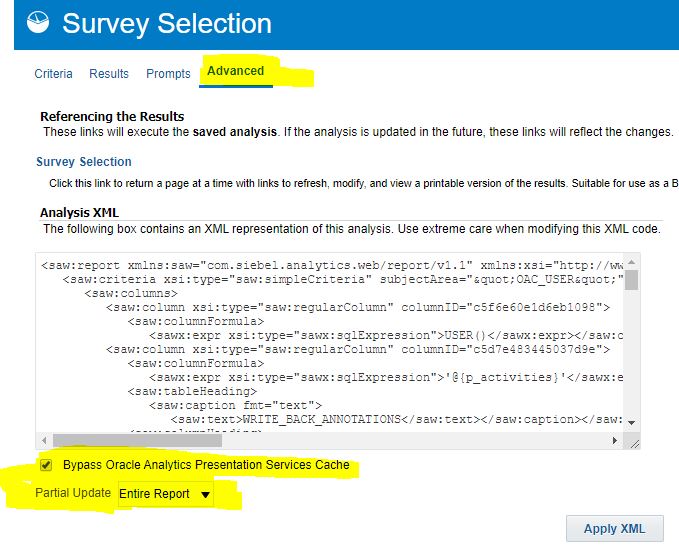
Task: Go to the Prompts tab
Action: [168, 73]
